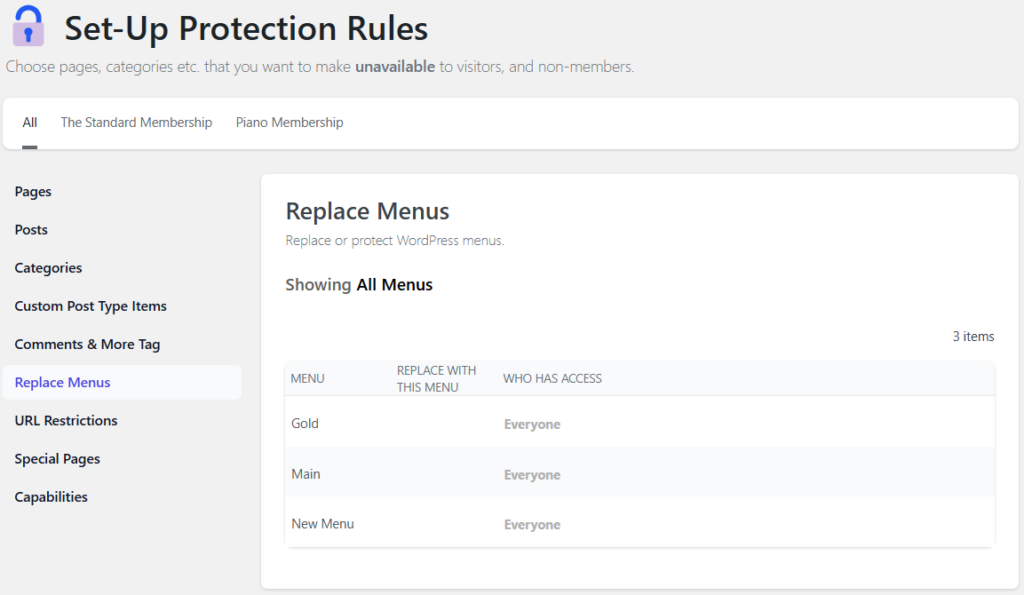Viewport: 1024px width, 595px height.
Task: Go to Posts protection rules
Action: pyautogui.click(x=31, y=230)
